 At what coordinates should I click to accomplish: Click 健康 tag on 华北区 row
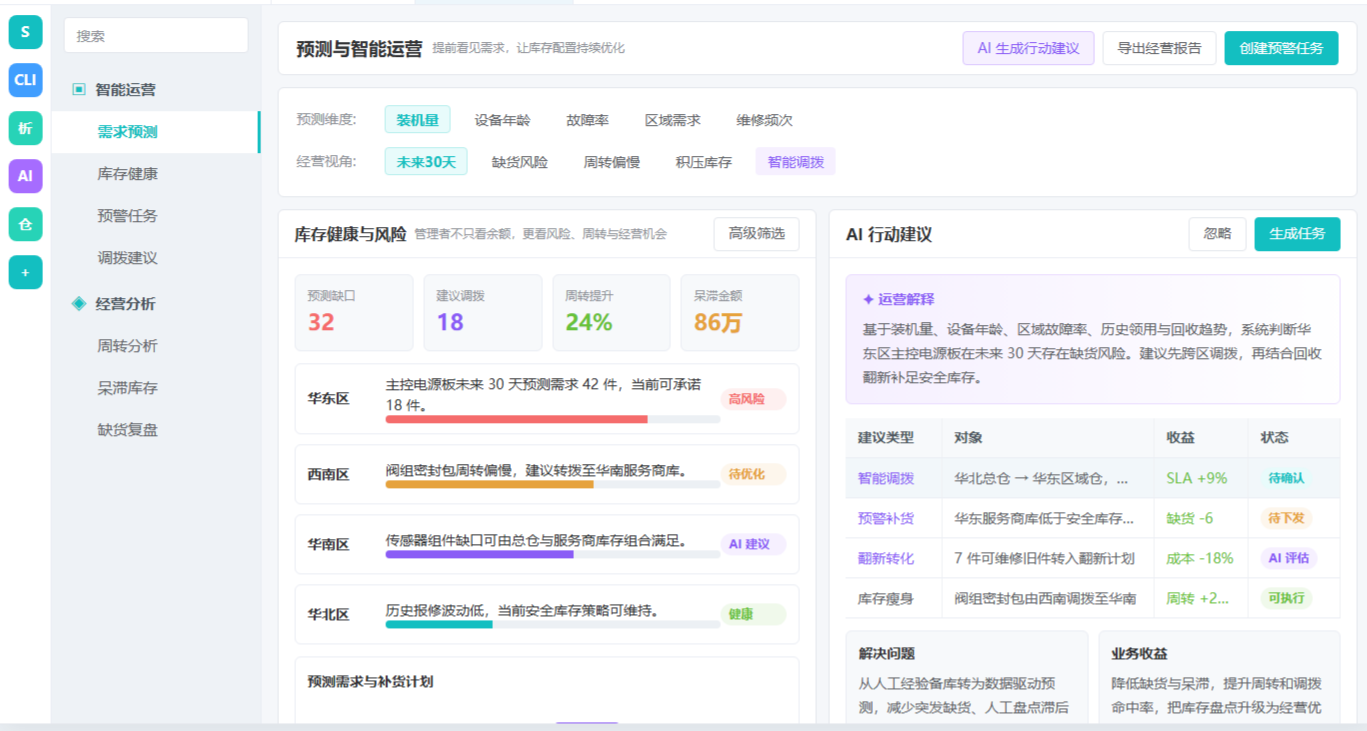point(753,614)
